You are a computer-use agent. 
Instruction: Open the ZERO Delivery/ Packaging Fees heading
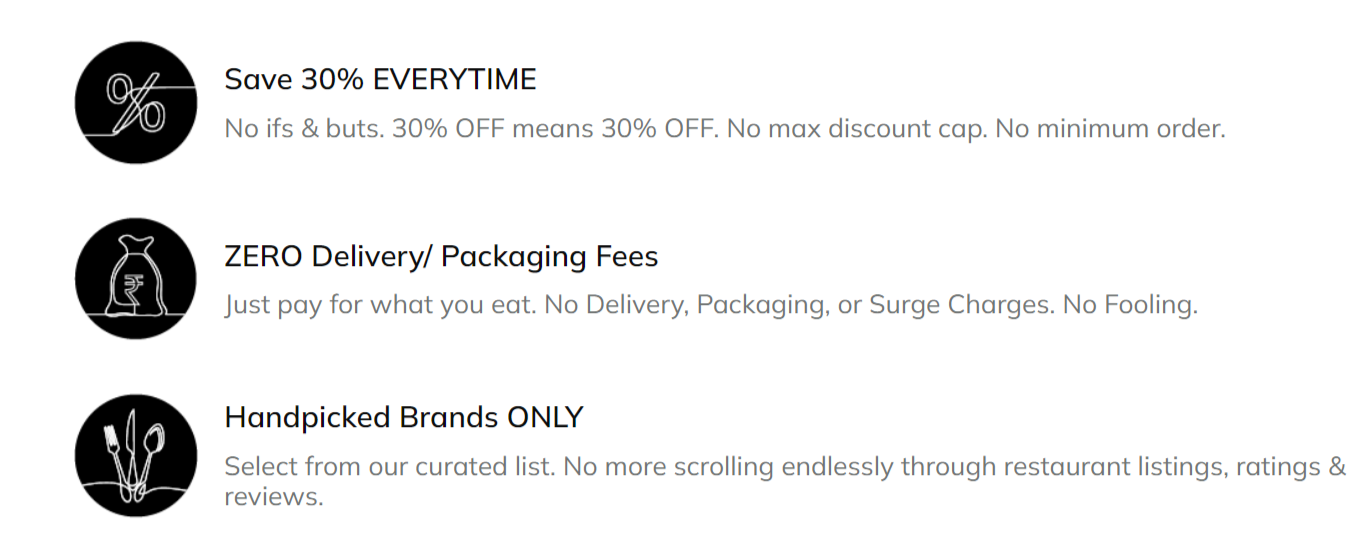pyautogui.click(x=441, y=257)
